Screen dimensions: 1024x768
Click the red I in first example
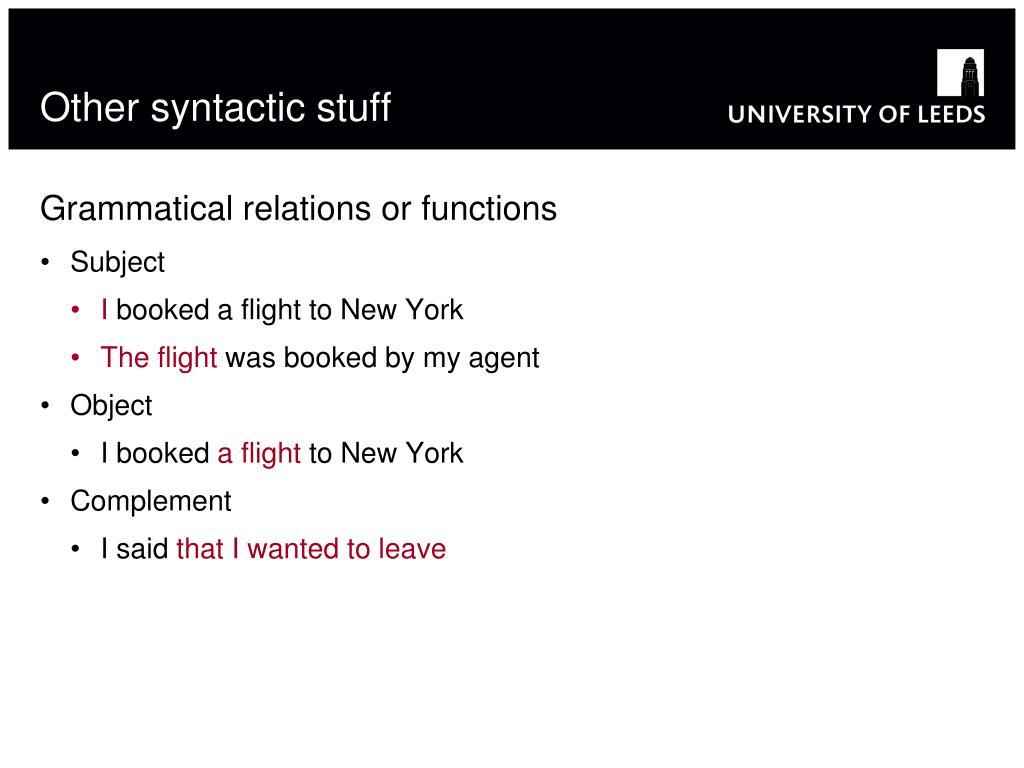[x=104, y=310]
